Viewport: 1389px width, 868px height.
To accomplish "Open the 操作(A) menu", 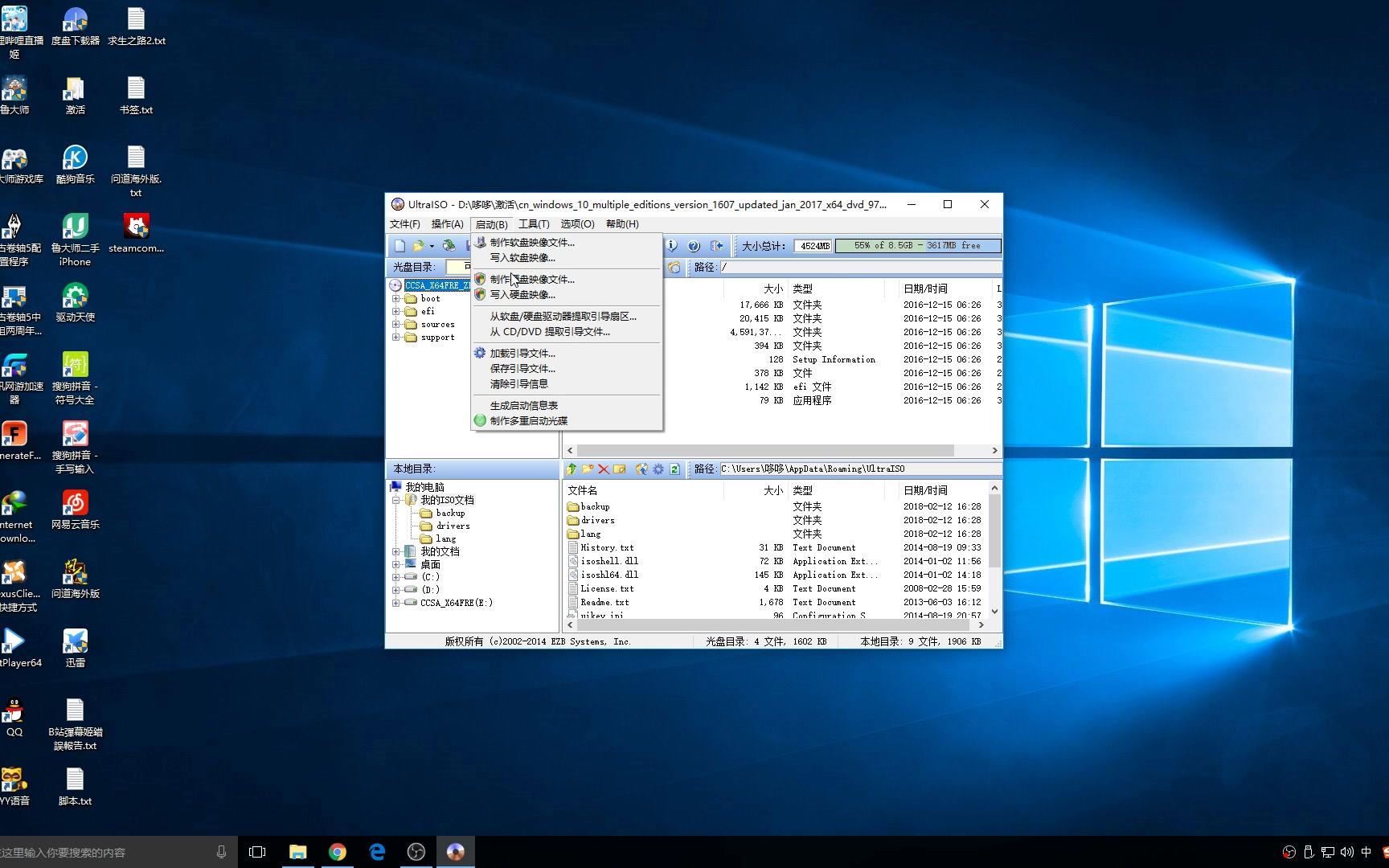I will tap(447, 224).
